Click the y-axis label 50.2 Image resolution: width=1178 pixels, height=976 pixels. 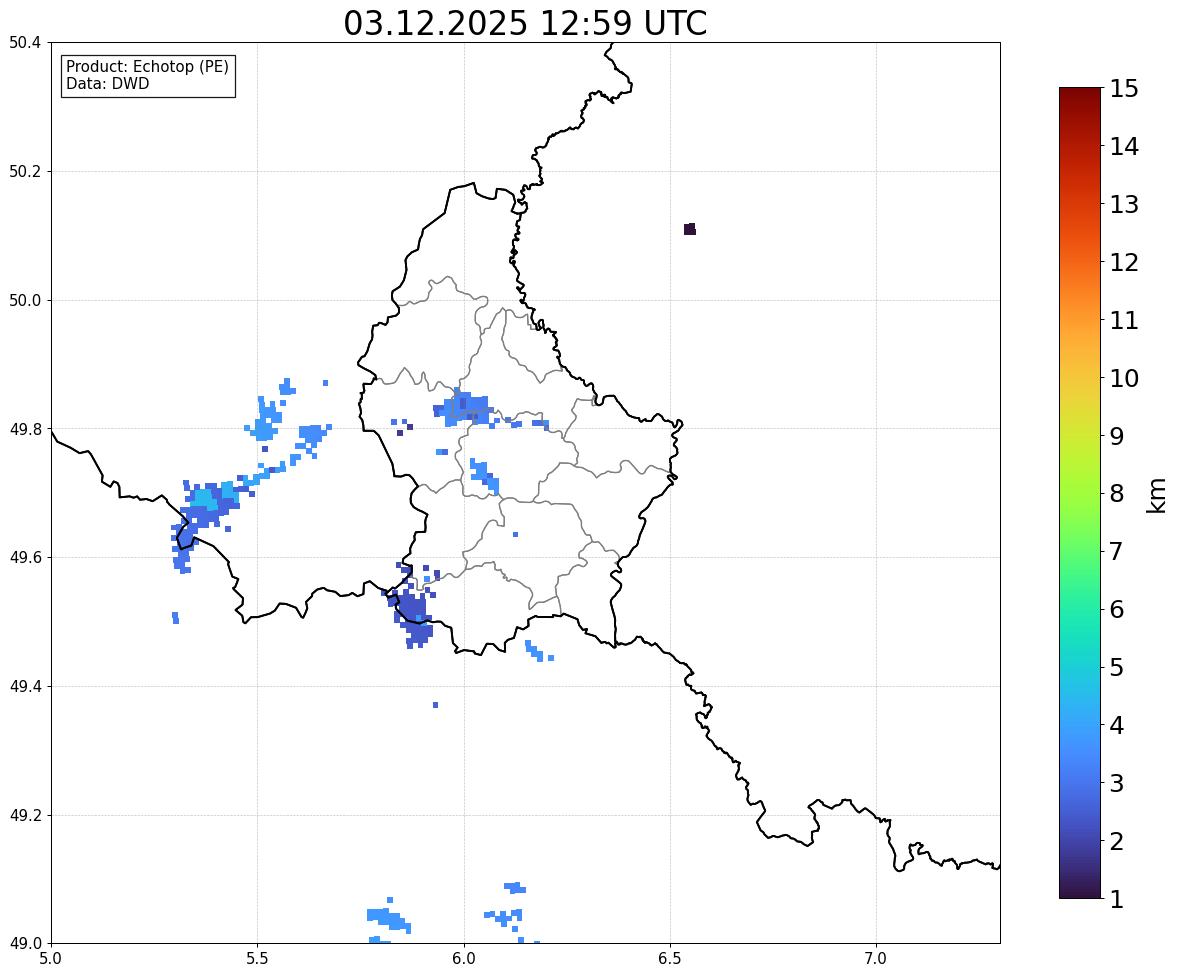pyautogui.click(x=25, y=171)
